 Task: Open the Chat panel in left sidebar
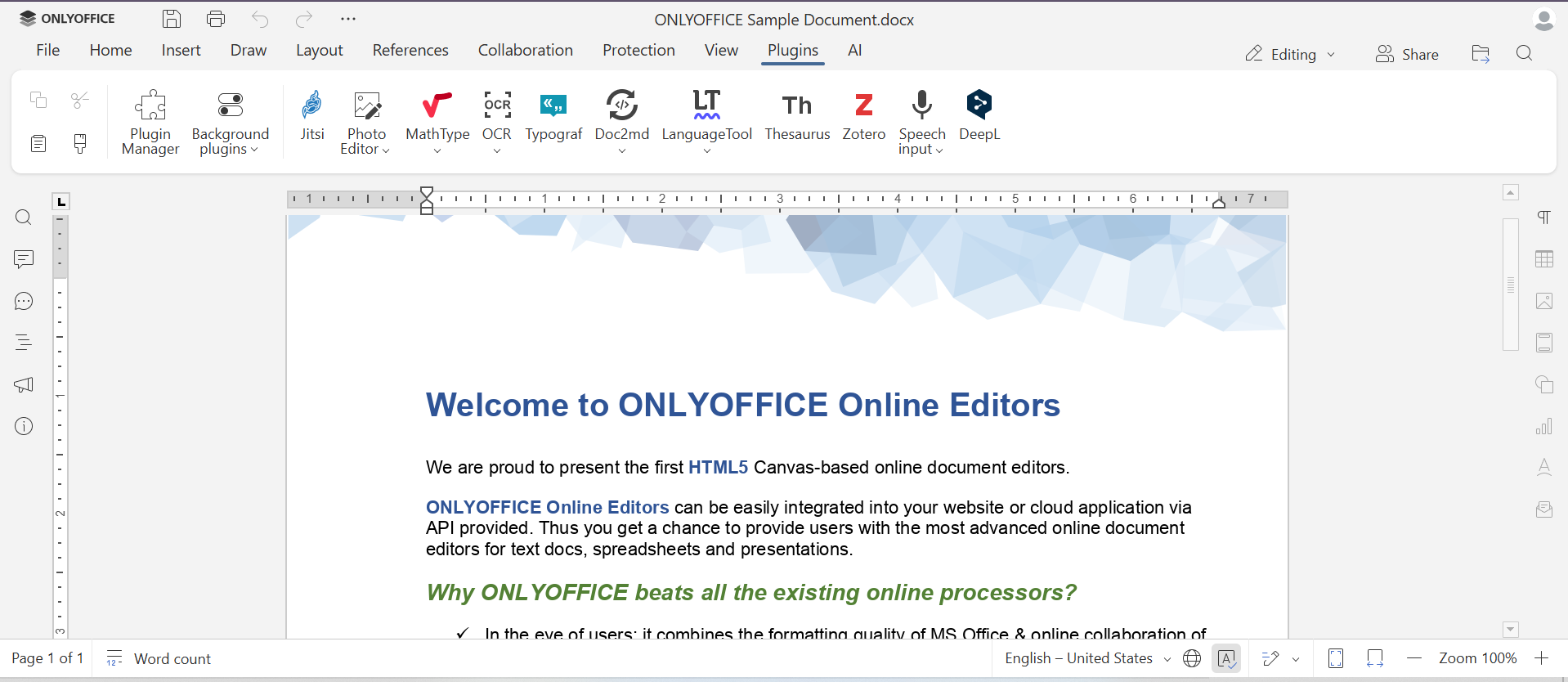[x=24, y=301]
